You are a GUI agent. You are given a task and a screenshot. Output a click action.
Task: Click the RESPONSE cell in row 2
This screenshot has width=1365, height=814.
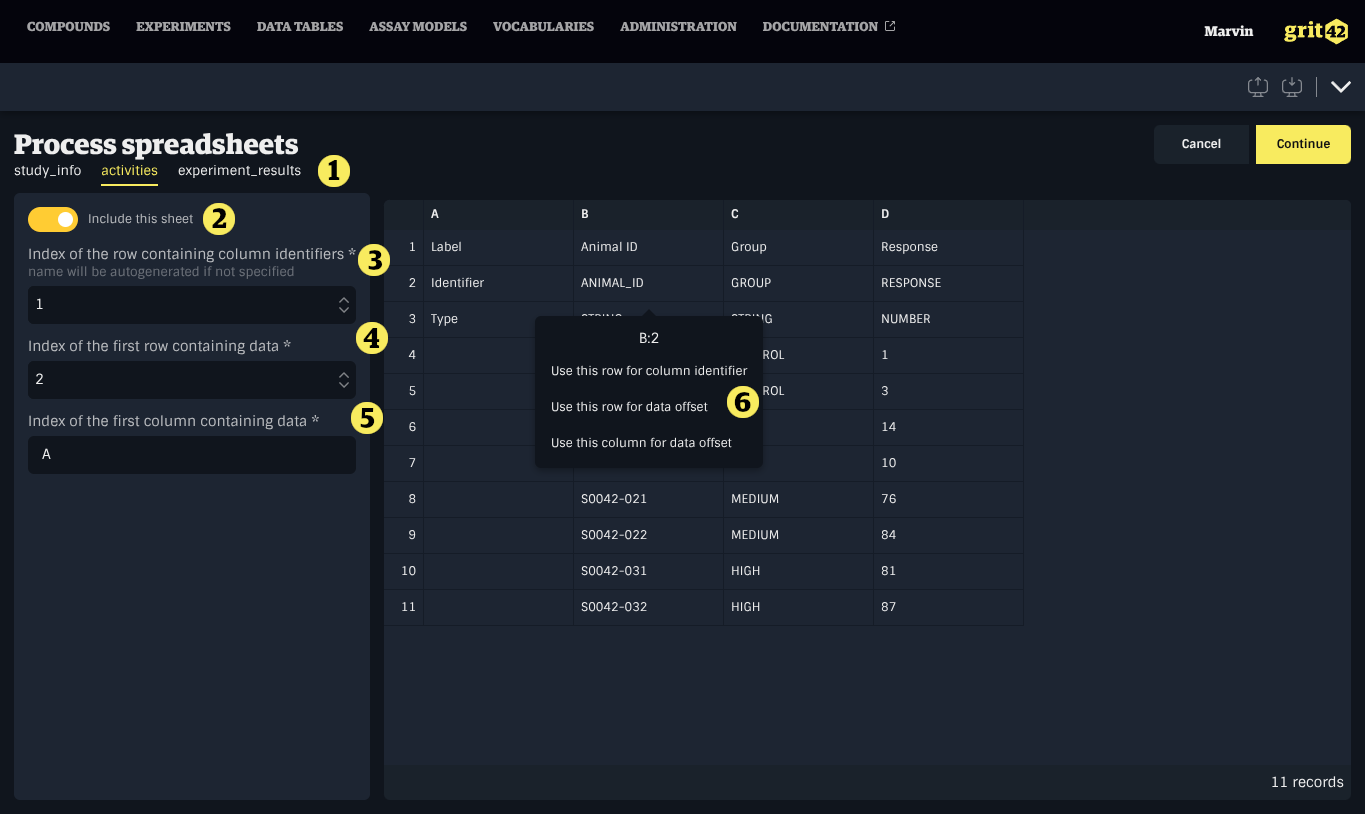[949, 283]
